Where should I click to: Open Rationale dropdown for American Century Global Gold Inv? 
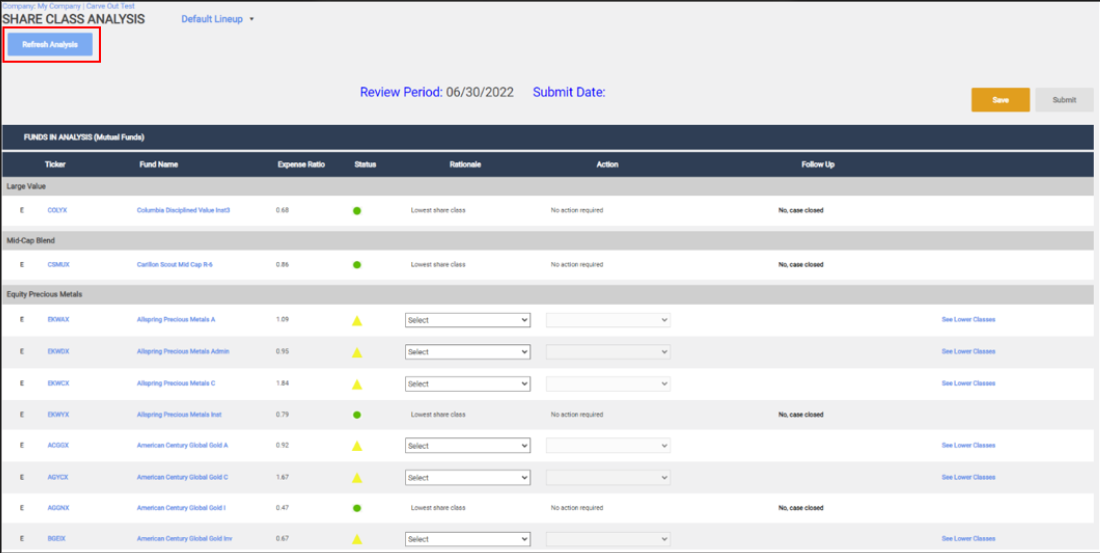click(467, 539)
